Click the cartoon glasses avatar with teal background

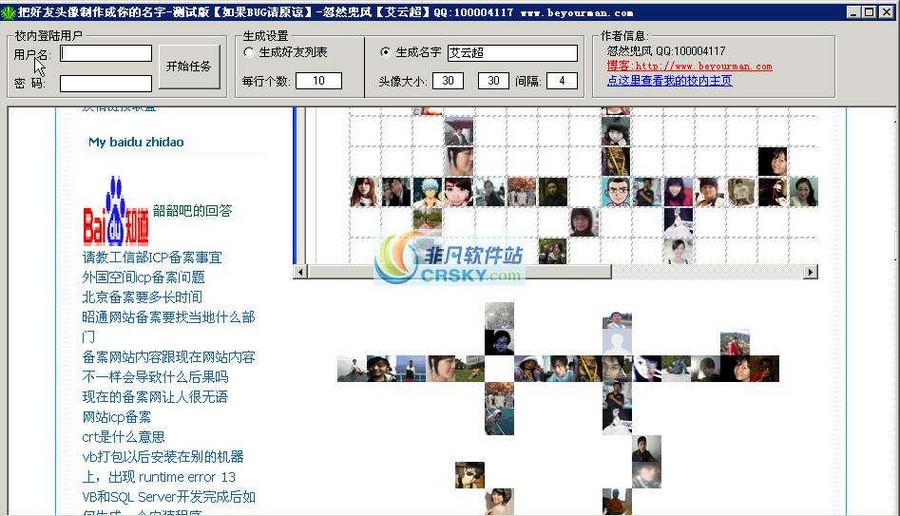coord(616,191)
